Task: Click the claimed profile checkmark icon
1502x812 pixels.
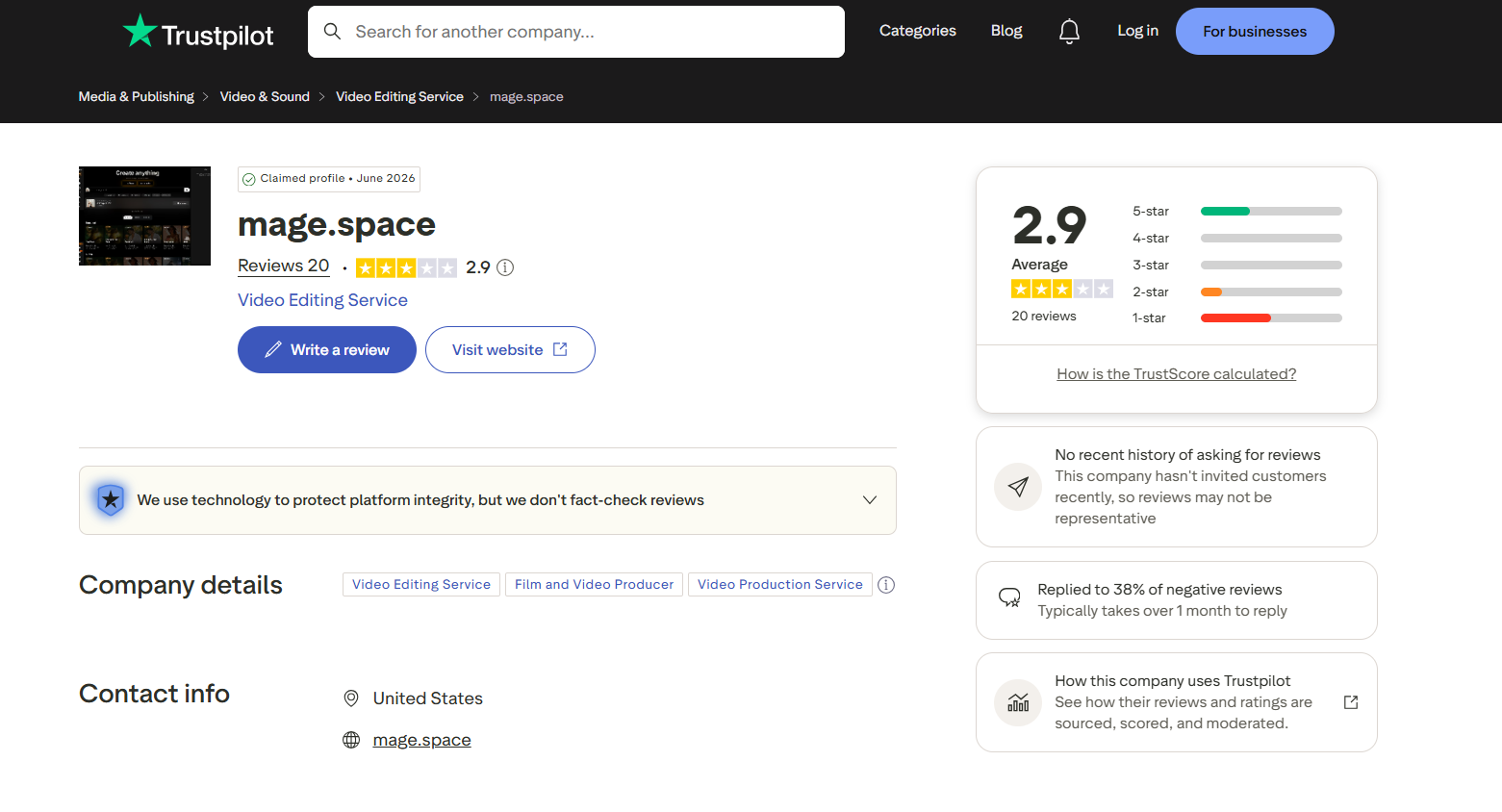Action: tap(249, 179)
